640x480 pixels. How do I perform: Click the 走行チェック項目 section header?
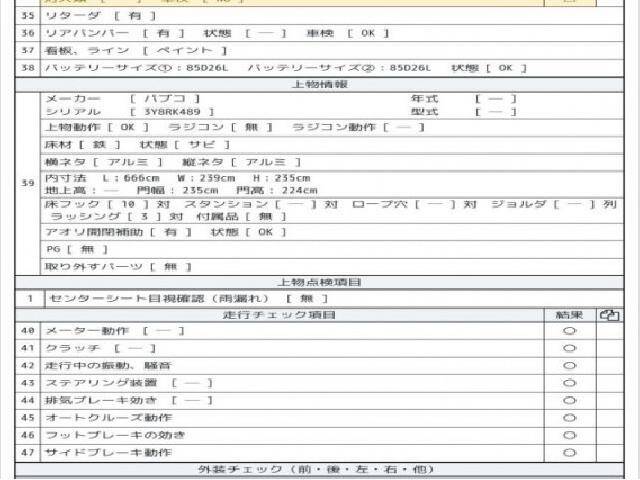point(279,315)
